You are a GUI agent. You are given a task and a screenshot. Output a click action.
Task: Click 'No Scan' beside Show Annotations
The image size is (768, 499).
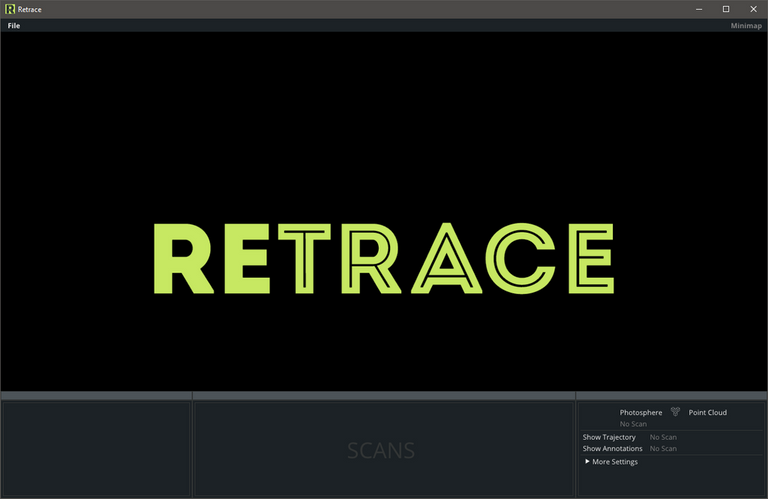663,448
